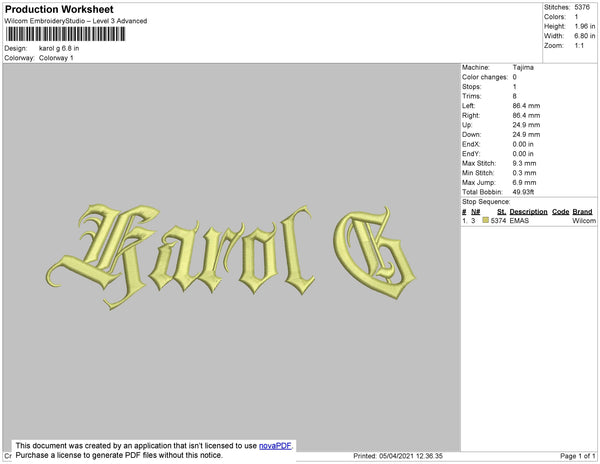Select 'Wilcom EmbroideryStudio – Level 3 Advanced' text
The width and height of the screenshot is (600, 464).
point(76,21)
